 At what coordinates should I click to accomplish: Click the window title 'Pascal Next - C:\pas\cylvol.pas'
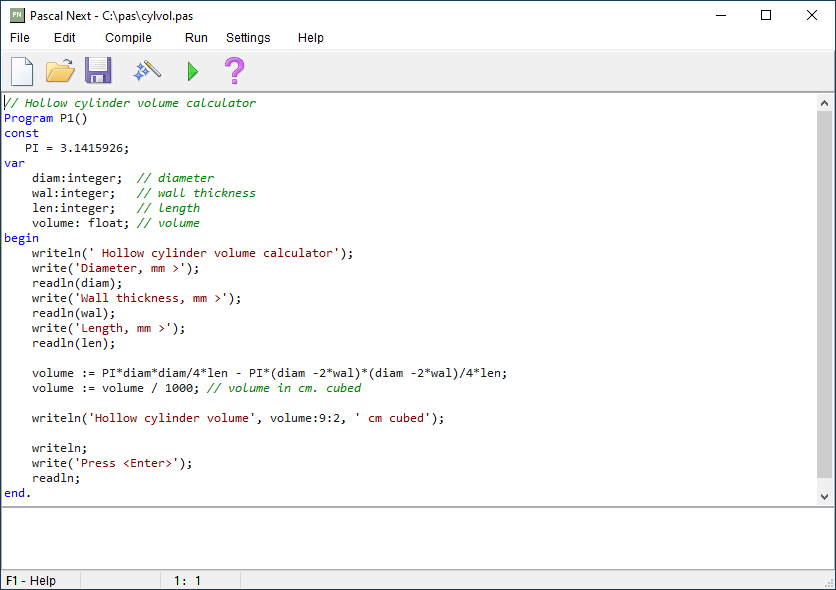(111, 16)
